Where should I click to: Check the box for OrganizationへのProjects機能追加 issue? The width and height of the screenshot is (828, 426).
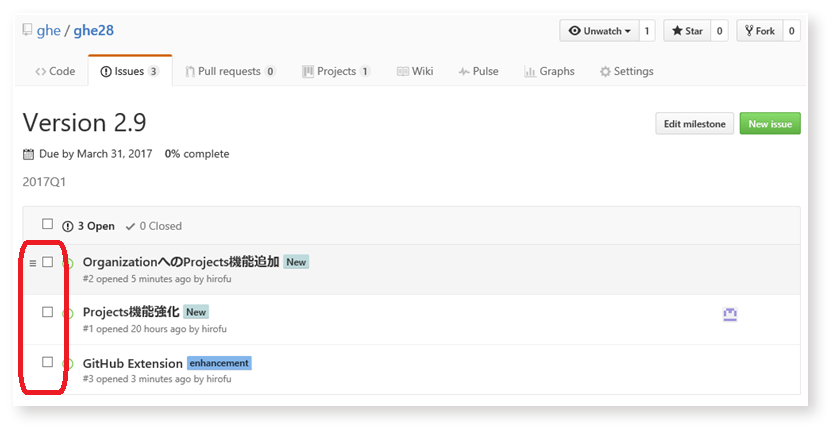(x=48, y=262)
